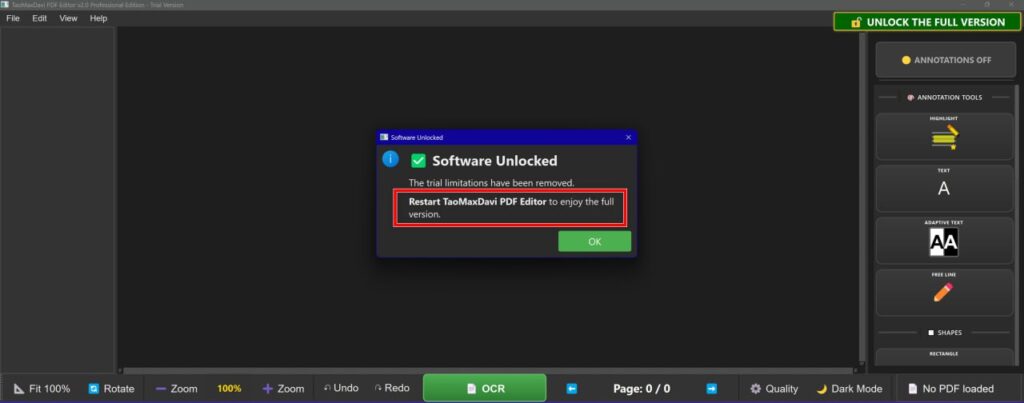
Task: Select the Rectangle shape tool
Action: coord(944,356)
